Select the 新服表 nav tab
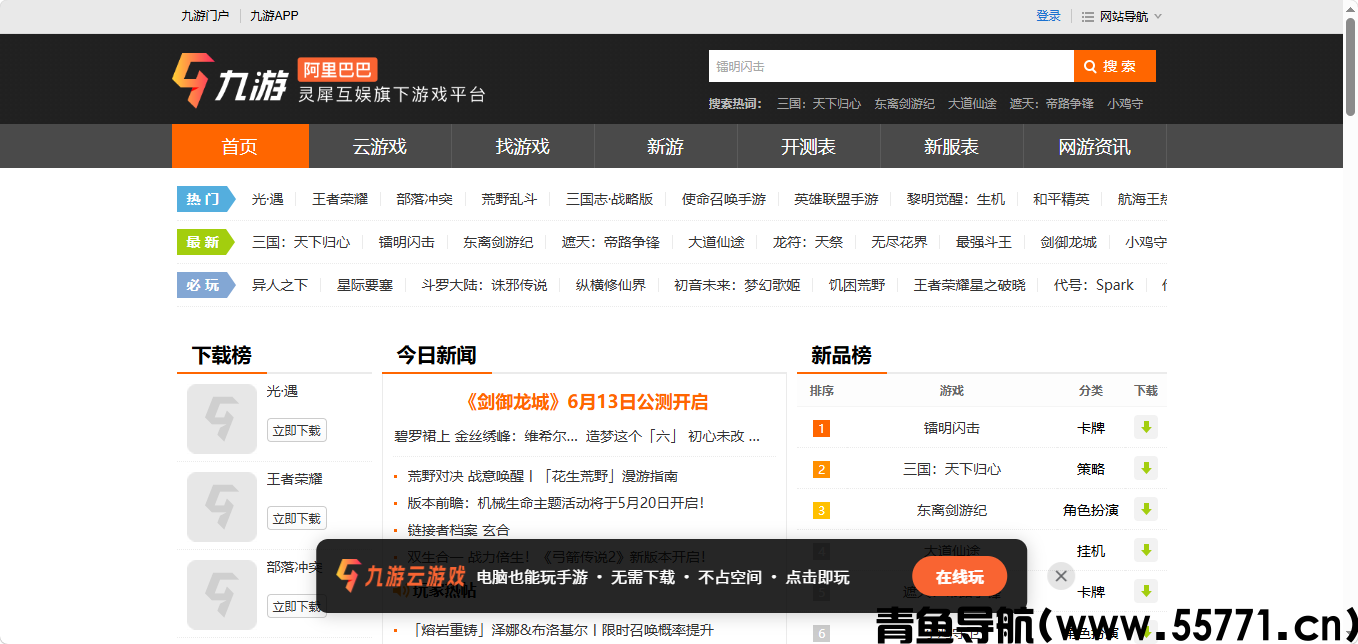The width and height of the screenshot is (1358, 644). [x=952, y=146]
